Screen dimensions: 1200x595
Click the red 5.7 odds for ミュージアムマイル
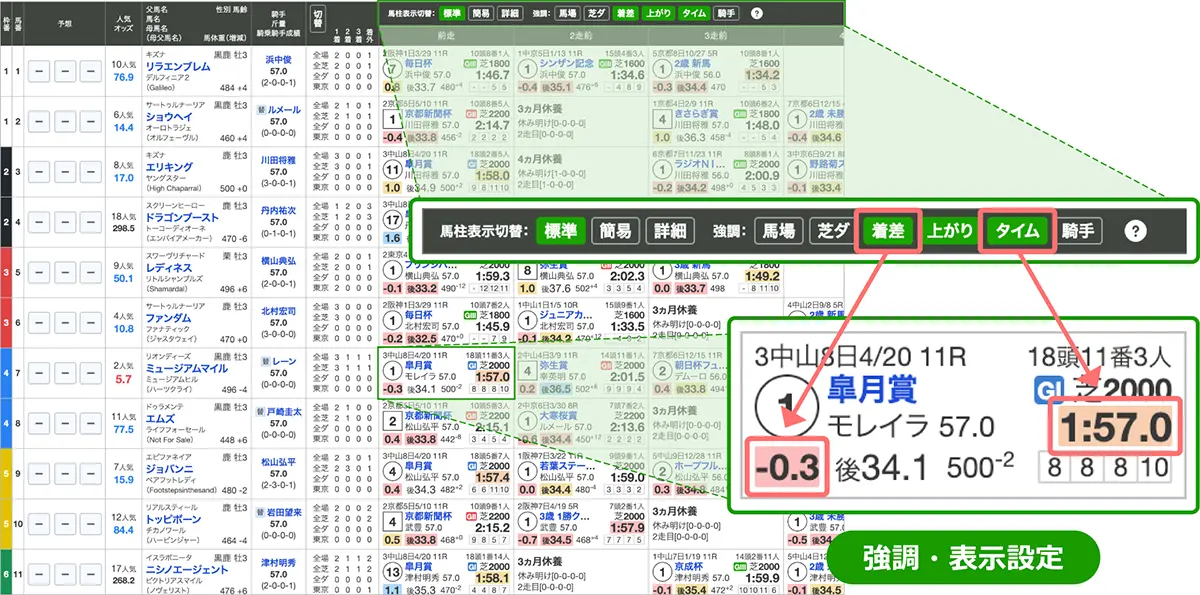click(124, 379)
